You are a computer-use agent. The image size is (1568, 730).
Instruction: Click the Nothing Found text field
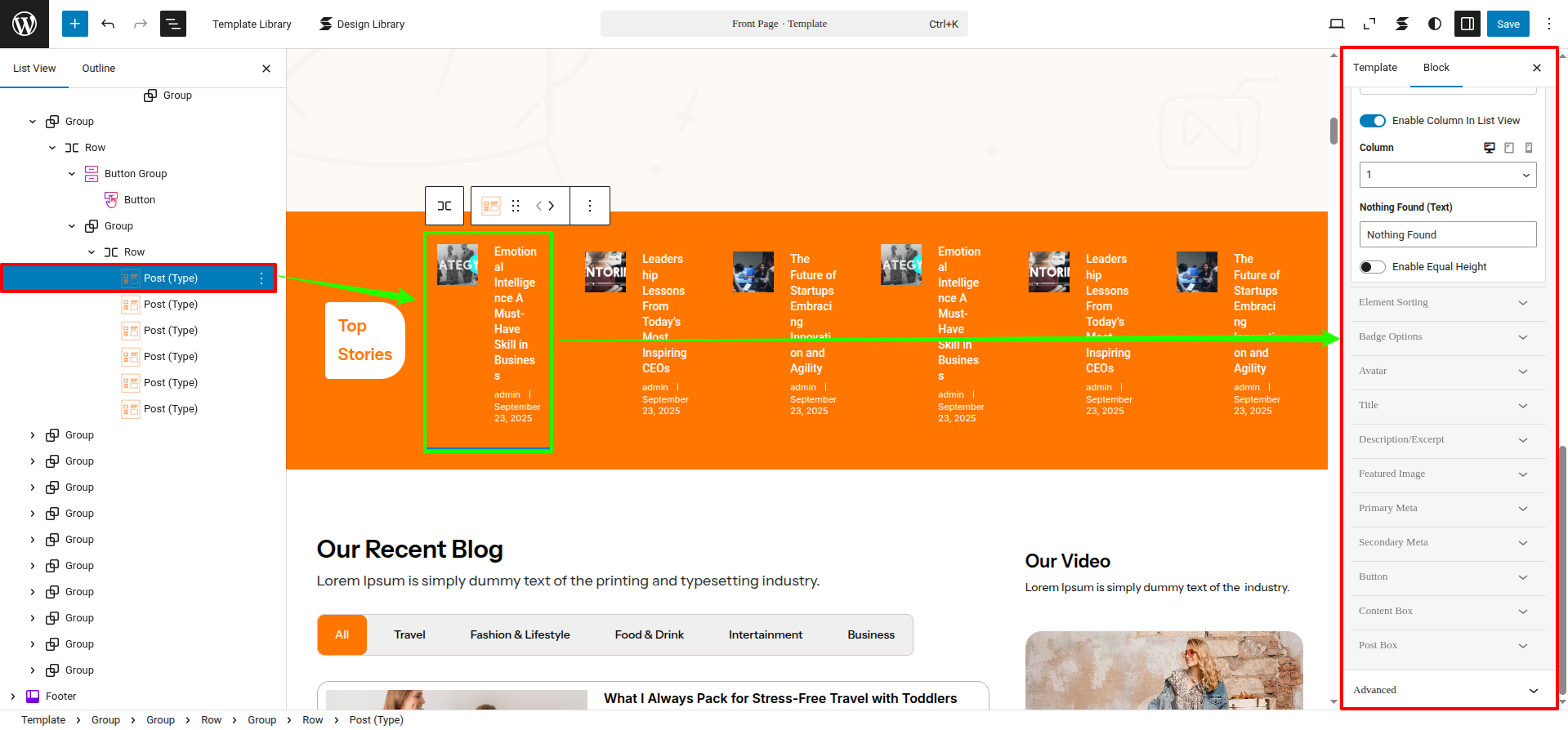1447,235
